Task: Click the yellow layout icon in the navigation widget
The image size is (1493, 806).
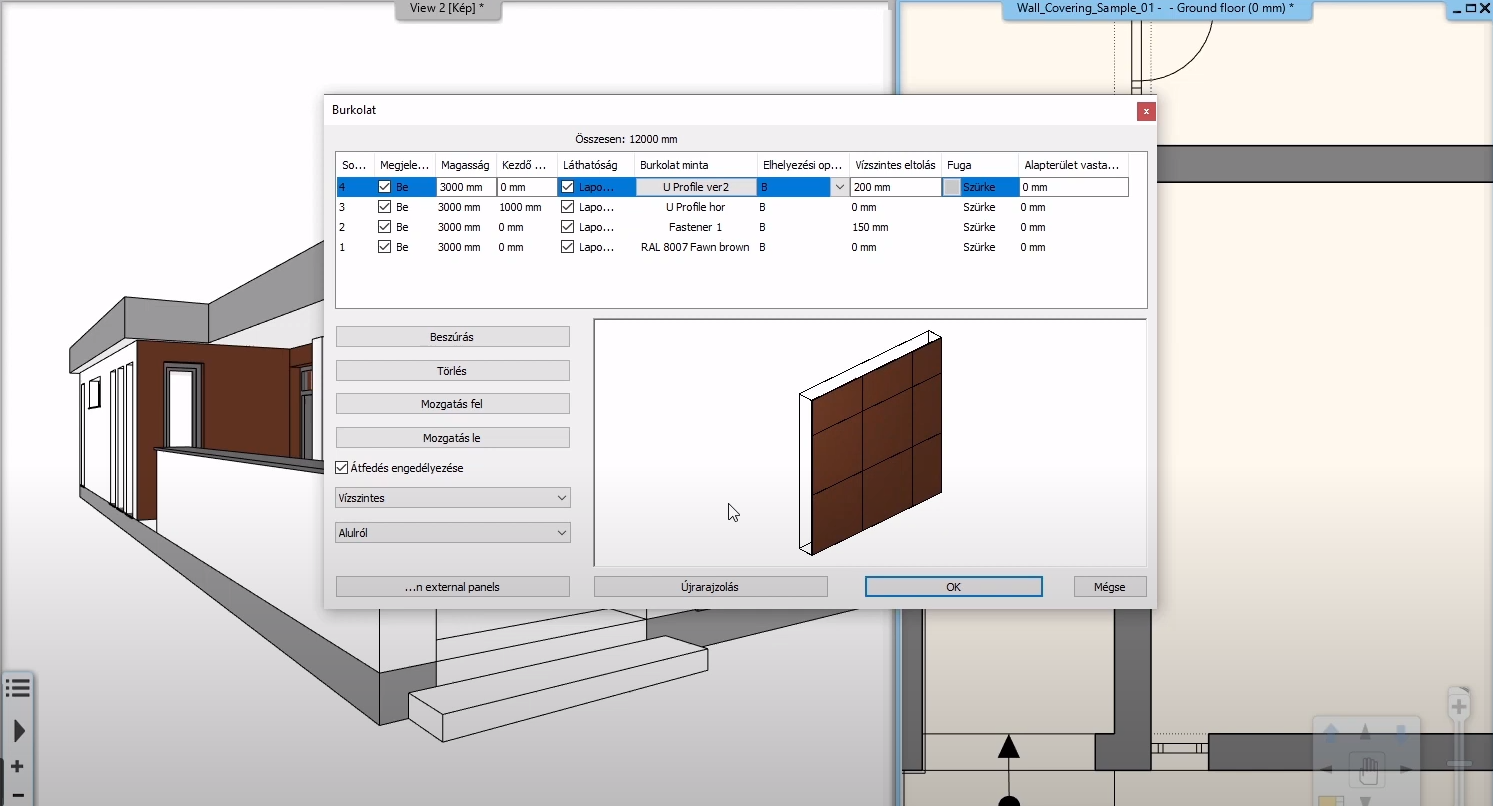Action: [x=1330, y=800]
